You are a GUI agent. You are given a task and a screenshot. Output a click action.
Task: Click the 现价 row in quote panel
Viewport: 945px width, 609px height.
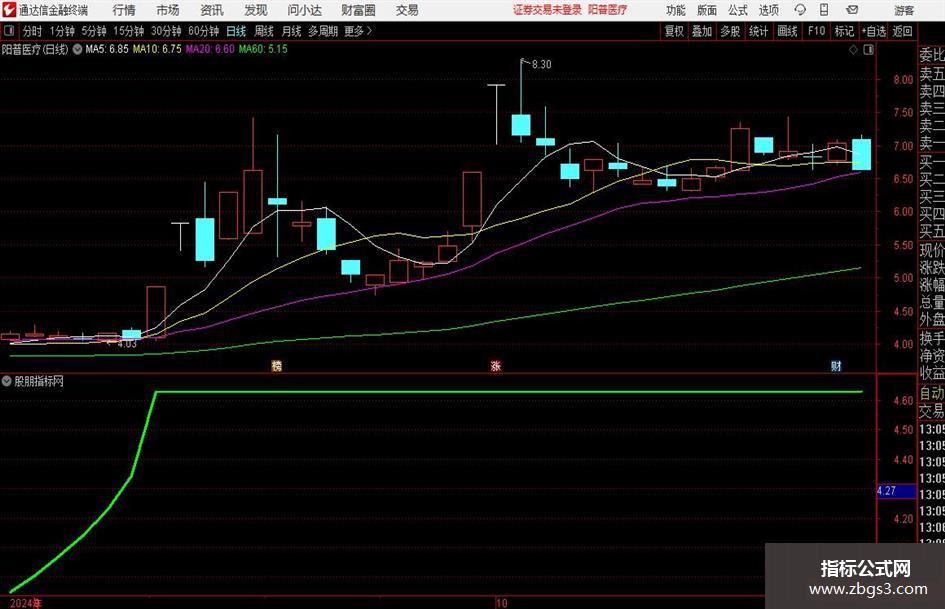[x=932, y=250]
